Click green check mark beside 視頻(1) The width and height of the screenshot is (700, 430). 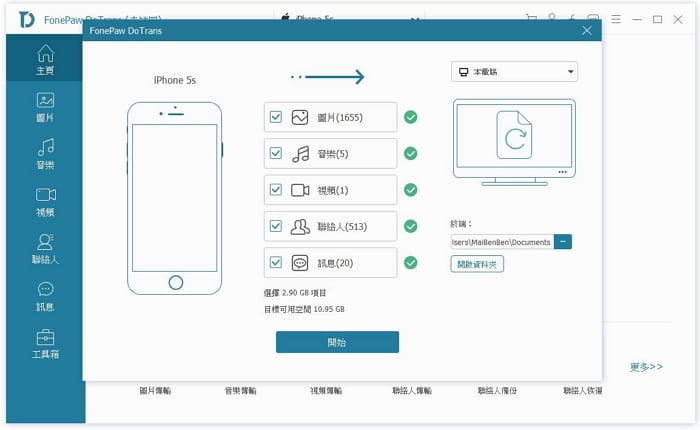(410, 190)
